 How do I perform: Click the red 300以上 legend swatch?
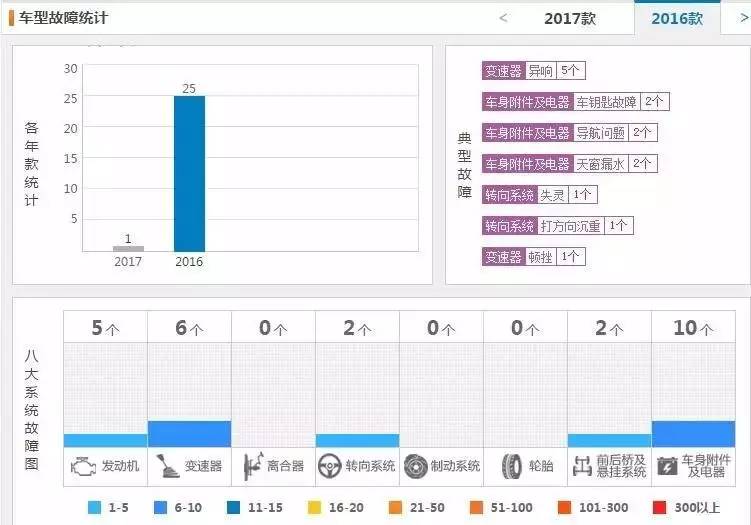coord(660,507)
